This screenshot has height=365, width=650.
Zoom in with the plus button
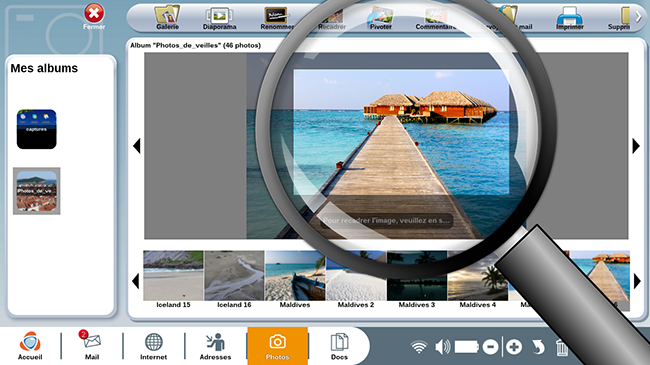click(514, 347)
